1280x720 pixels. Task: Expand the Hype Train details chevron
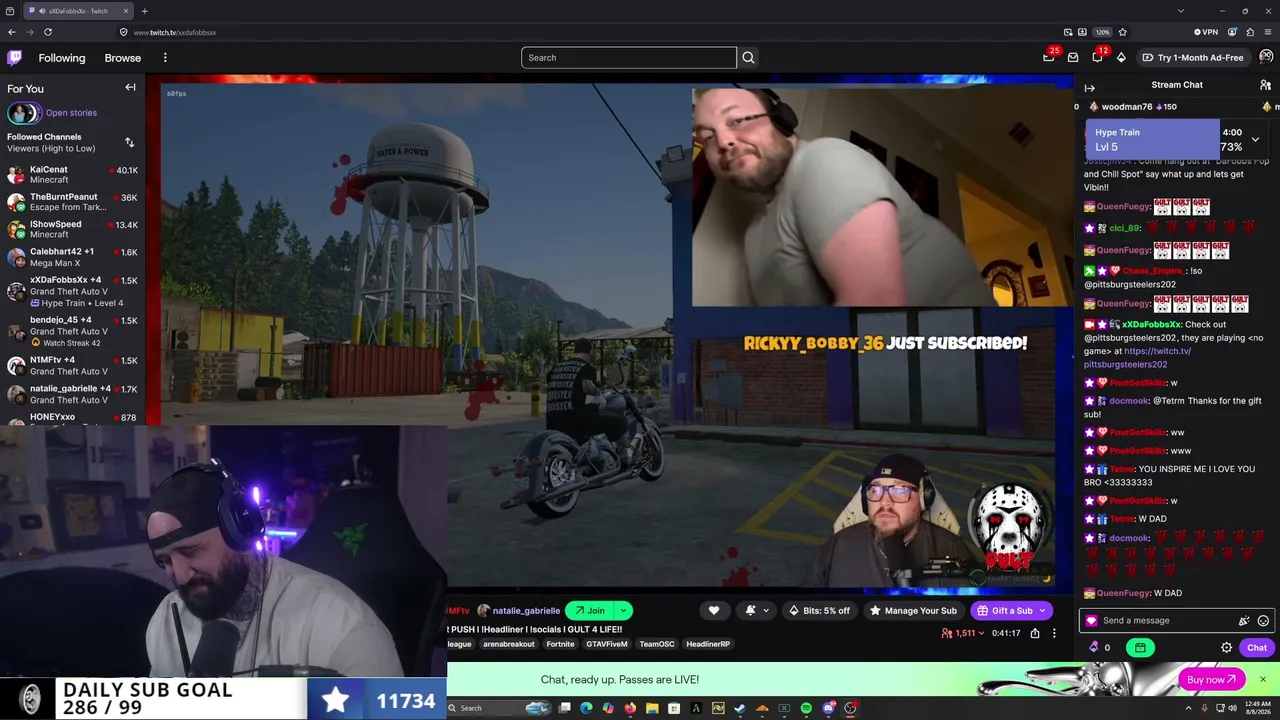(x=1256, y=139)
